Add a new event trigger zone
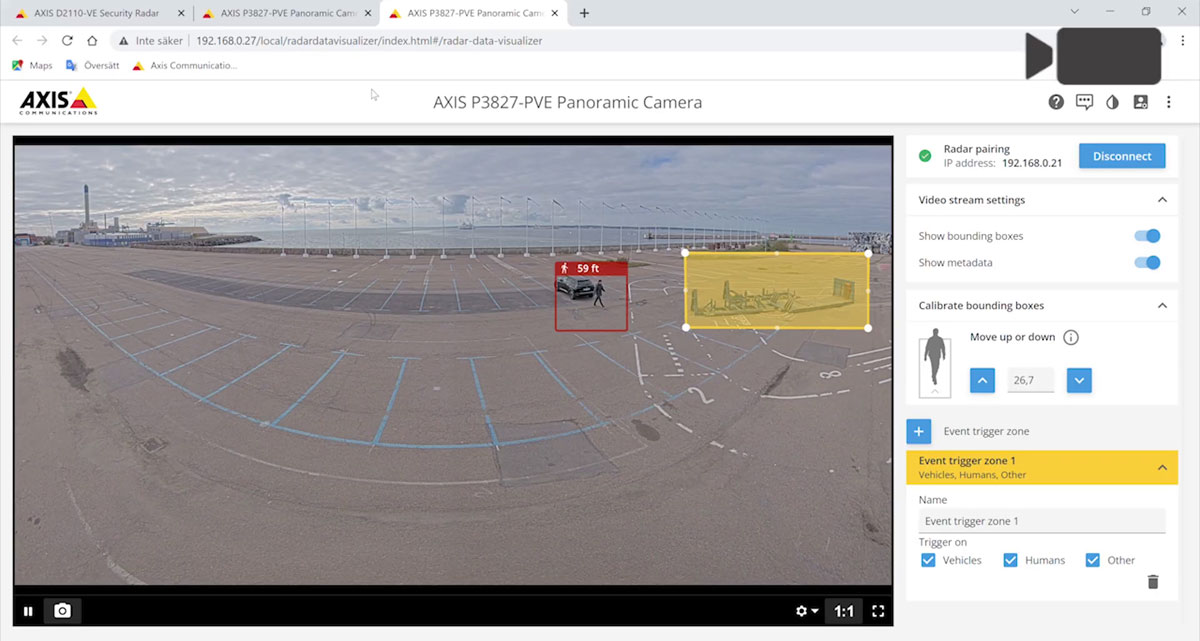Viewport: 1200px width, 641px height. pyautogui.click(x=919, y=431)
